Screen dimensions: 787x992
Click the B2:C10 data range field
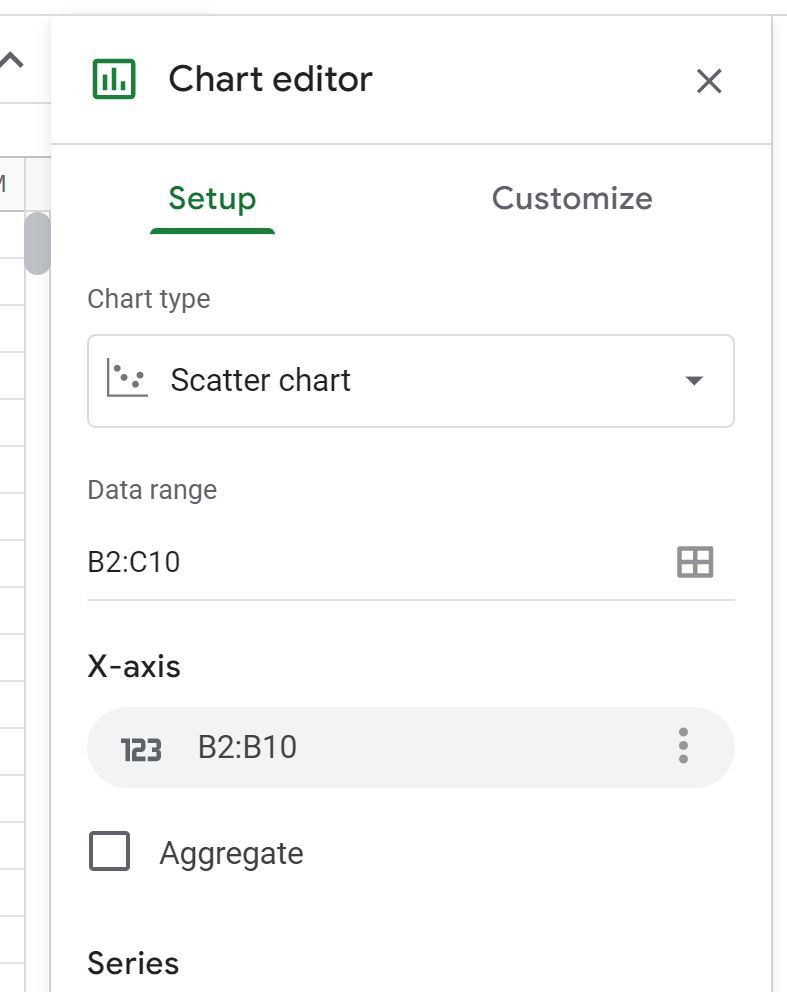pos(411,562)
